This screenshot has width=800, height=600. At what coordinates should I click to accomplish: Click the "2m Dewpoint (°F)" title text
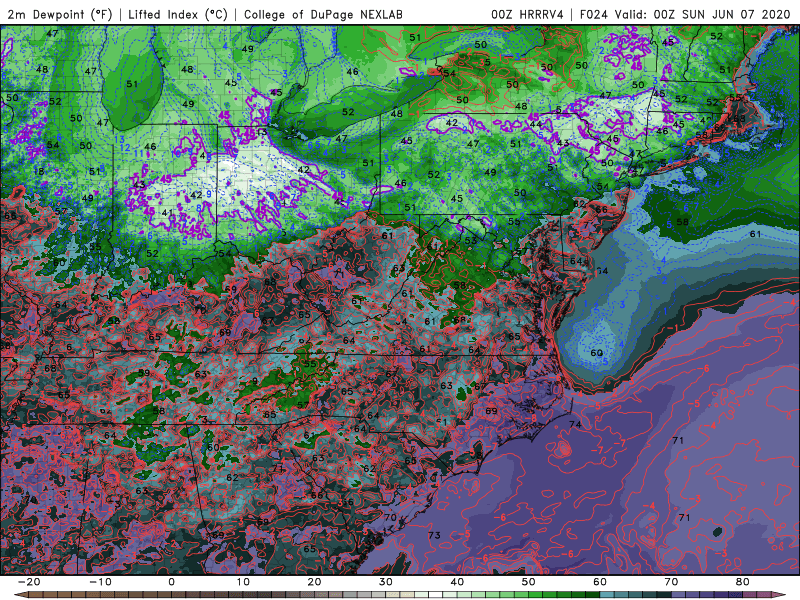pos(60,14)
